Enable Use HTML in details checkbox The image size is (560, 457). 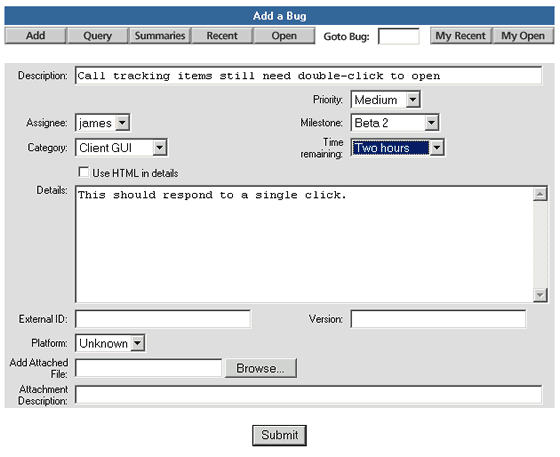pyautogui.click(x=84, y=172)
